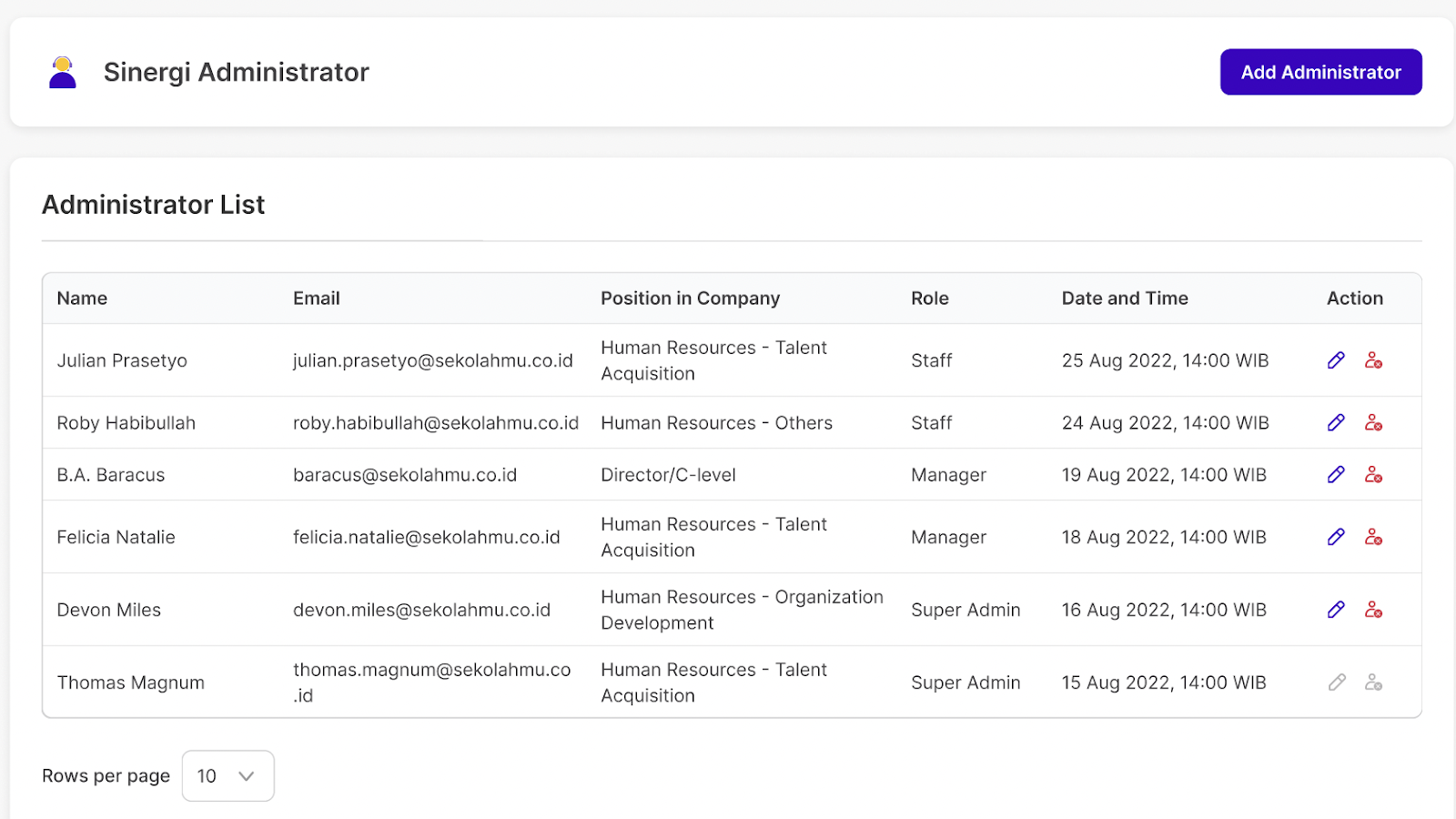Click Felicia Natalie's Talent Acquisition position cell
The height and width of the screenshot is (819, 1456).
pos(713,537)
